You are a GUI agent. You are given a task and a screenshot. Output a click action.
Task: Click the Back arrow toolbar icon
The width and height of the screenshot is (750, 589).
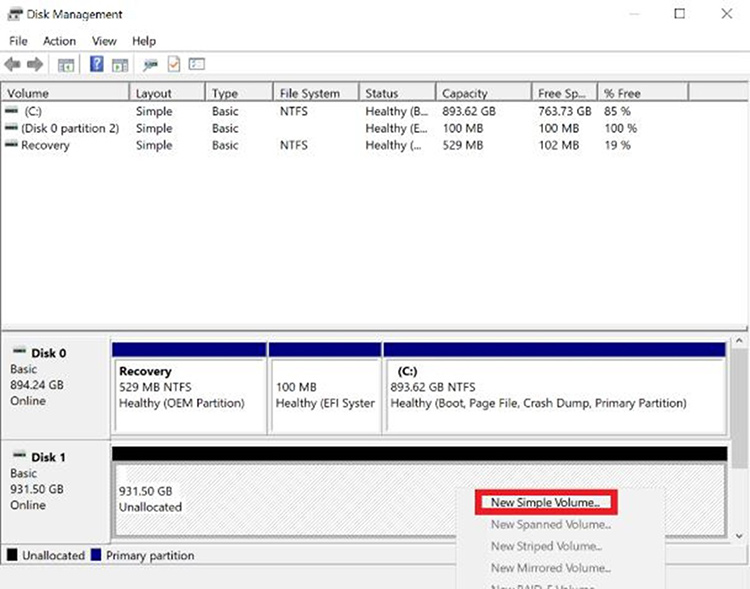pyautogui.click(x=12, y=64)
